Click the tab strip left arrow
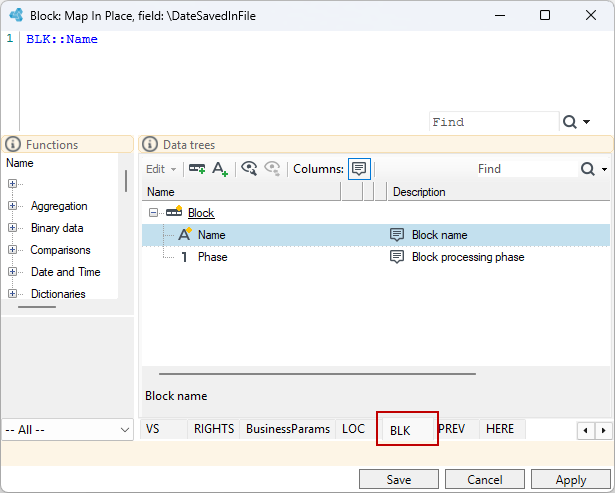 pos(586,431)
